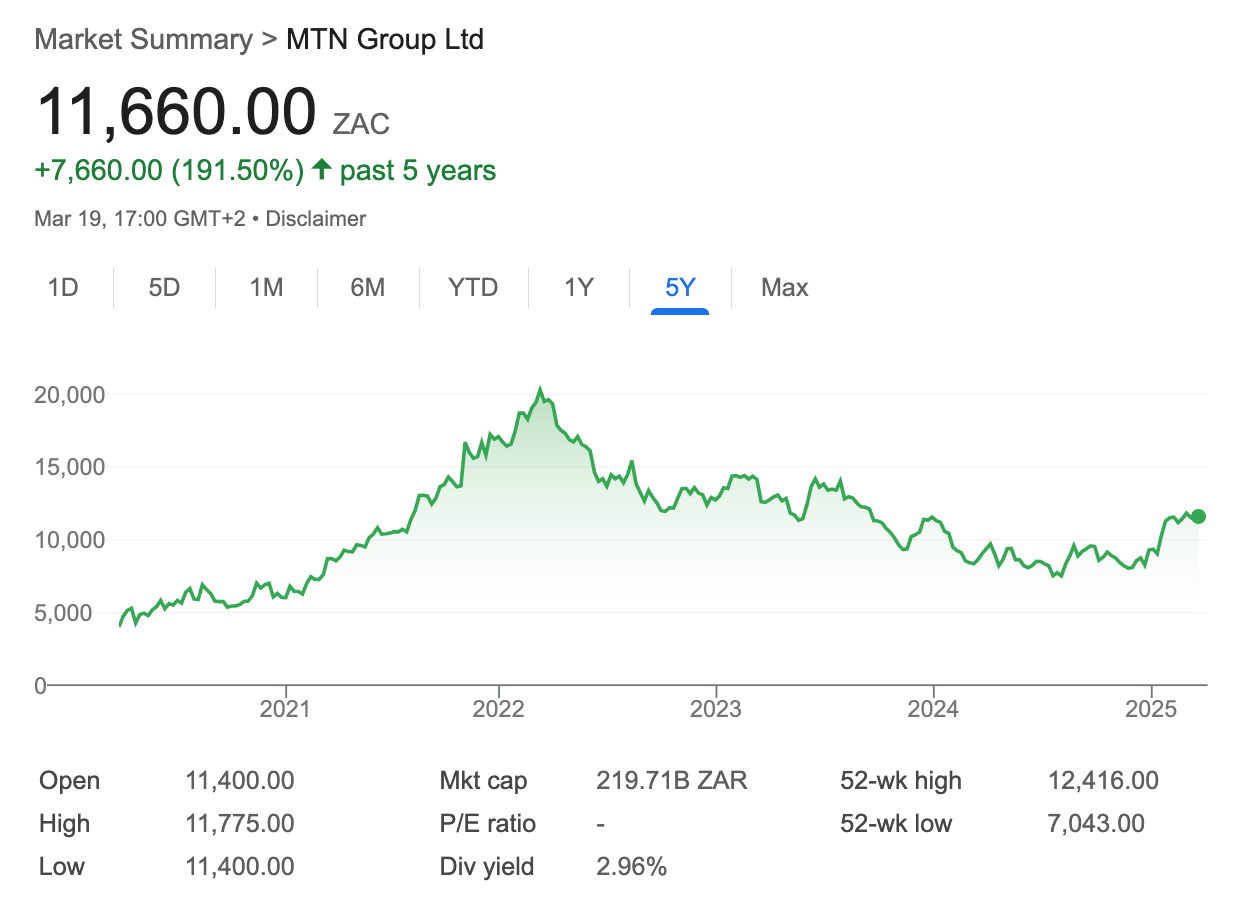Click the ZAC currency label
This screenshot has width=1260, height=914.
click(x=362, y=124)
